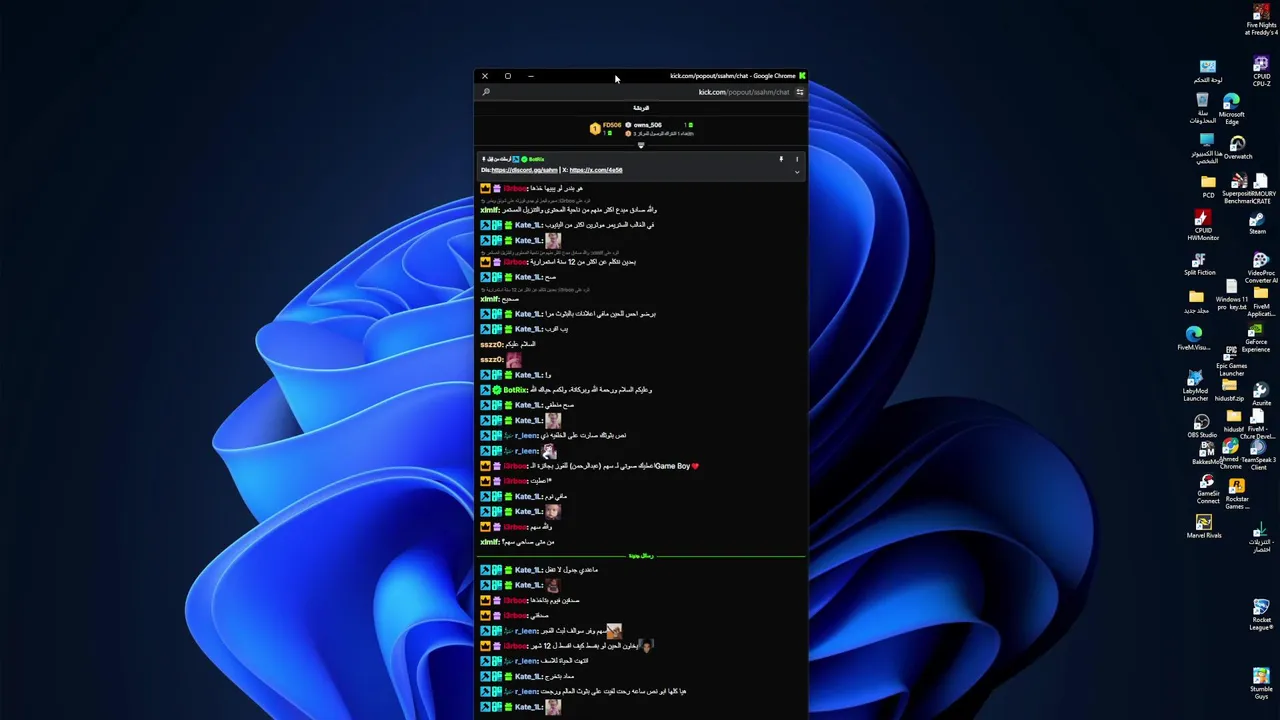Screen dimensions: 1280x720
Task: Launch CPUID HWMonitor shortcut
Action: 1203,225
